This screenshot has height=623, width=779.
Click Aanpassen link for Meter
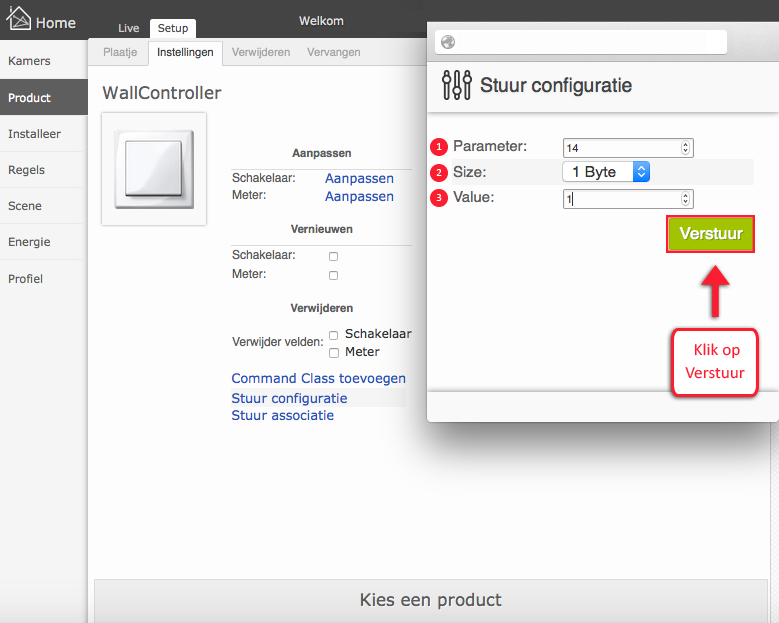(x=359, y=197)
